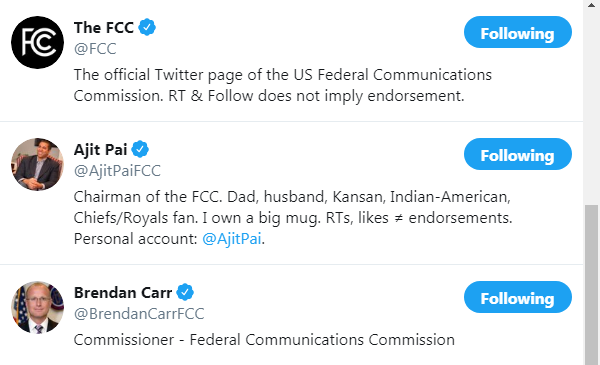This screenshot has width=600, height=365.
Task: Open the Brendan Carr display name link
Action: click(x=123, y=293)
